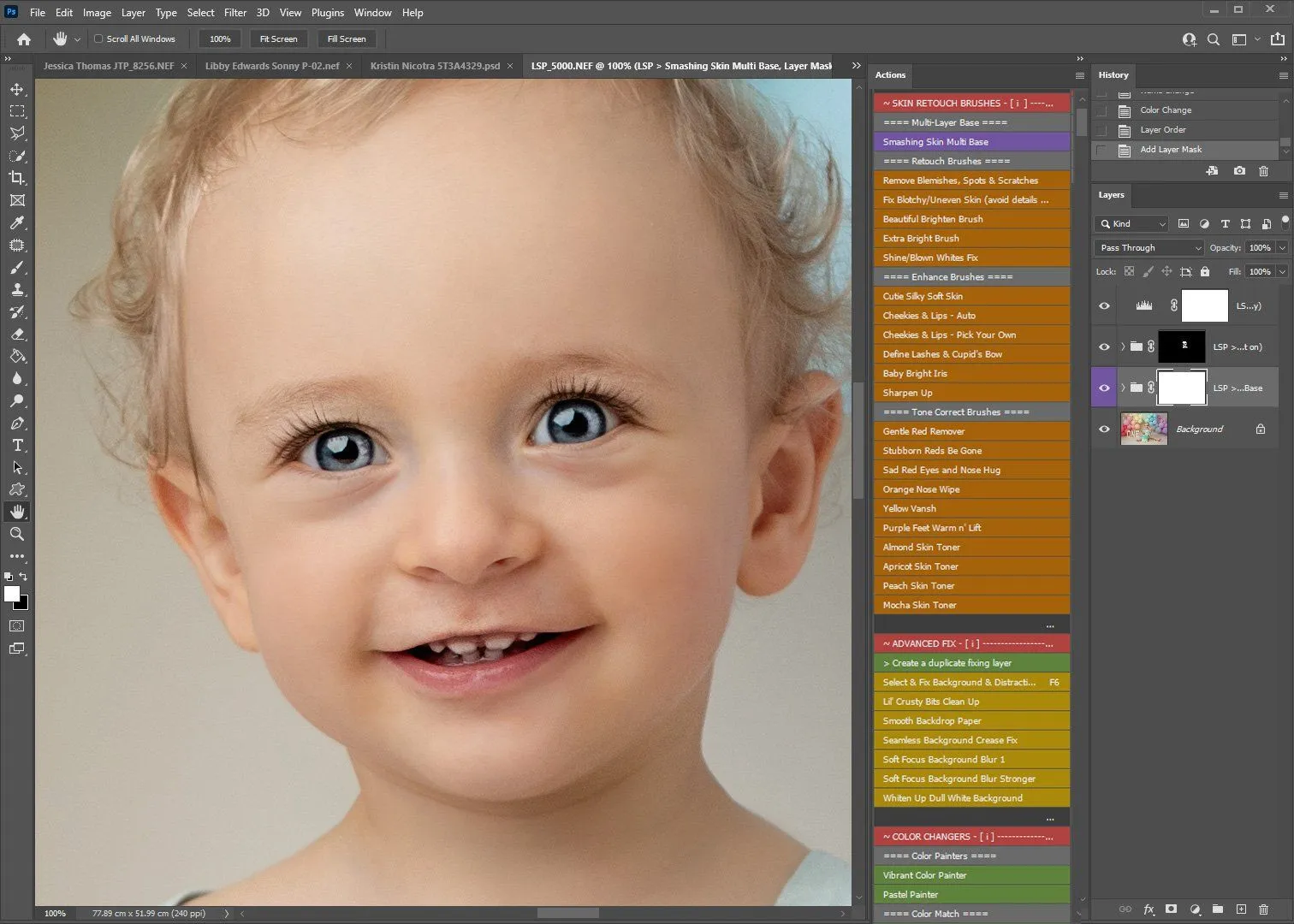Open the Plugins menu
Image resolution: width=1294 pixels, height=924 pixels.
pyautogui.click(x=328, y=13)
